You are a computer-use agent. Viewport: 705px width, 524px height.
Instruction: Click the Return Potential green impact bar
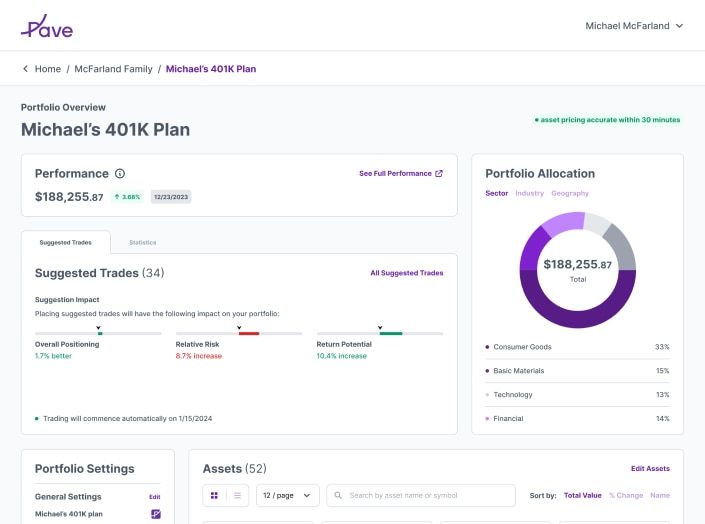click(391, 333)
